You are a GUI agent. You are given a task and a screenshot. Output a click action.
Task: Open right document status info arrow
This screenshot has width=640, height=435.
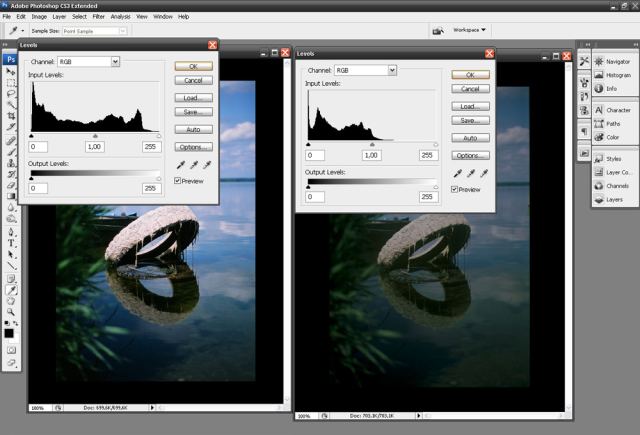(x=418, y=416)
